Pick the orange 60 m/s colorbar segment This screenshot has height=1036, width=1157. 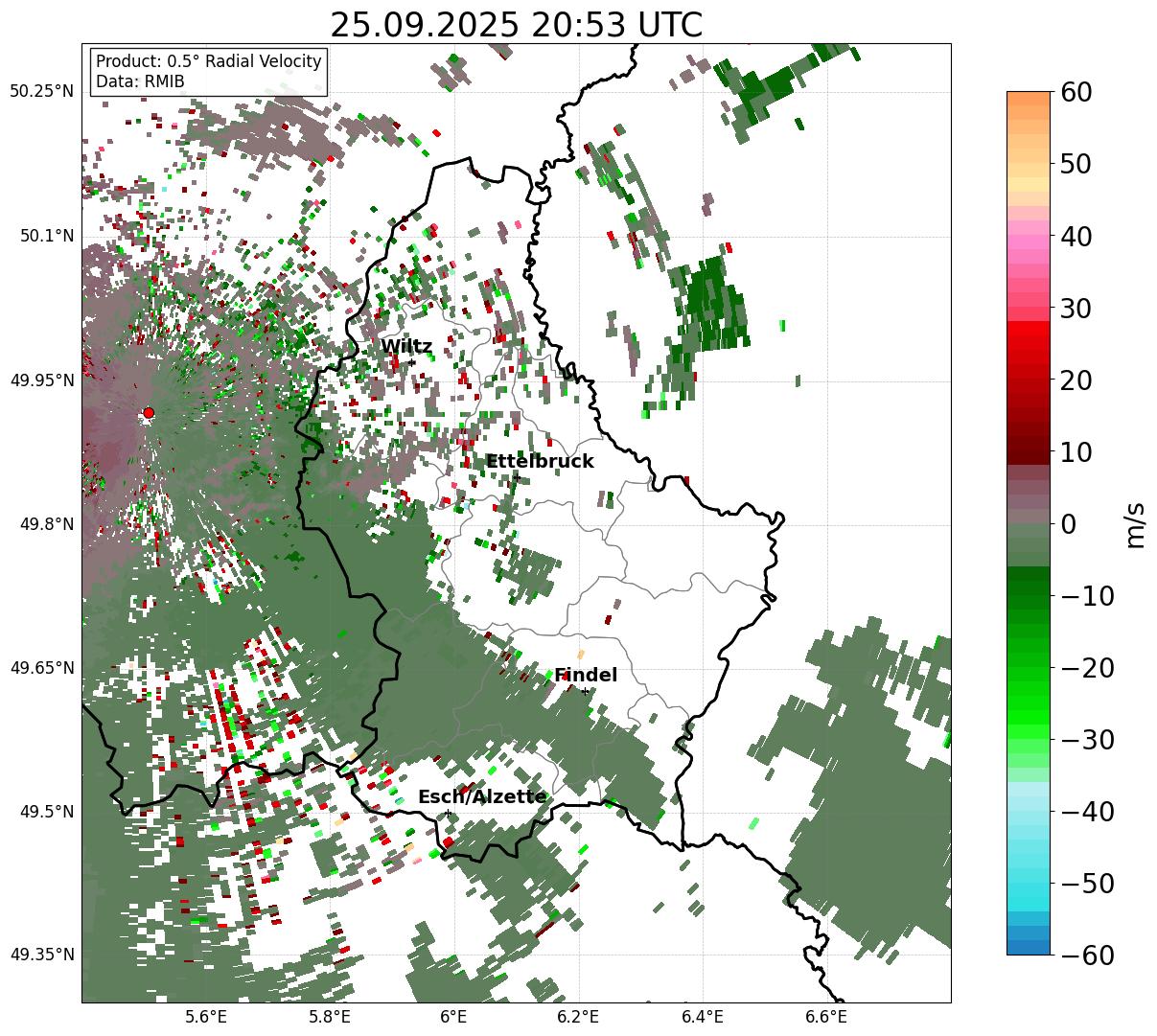point(1029,99)
